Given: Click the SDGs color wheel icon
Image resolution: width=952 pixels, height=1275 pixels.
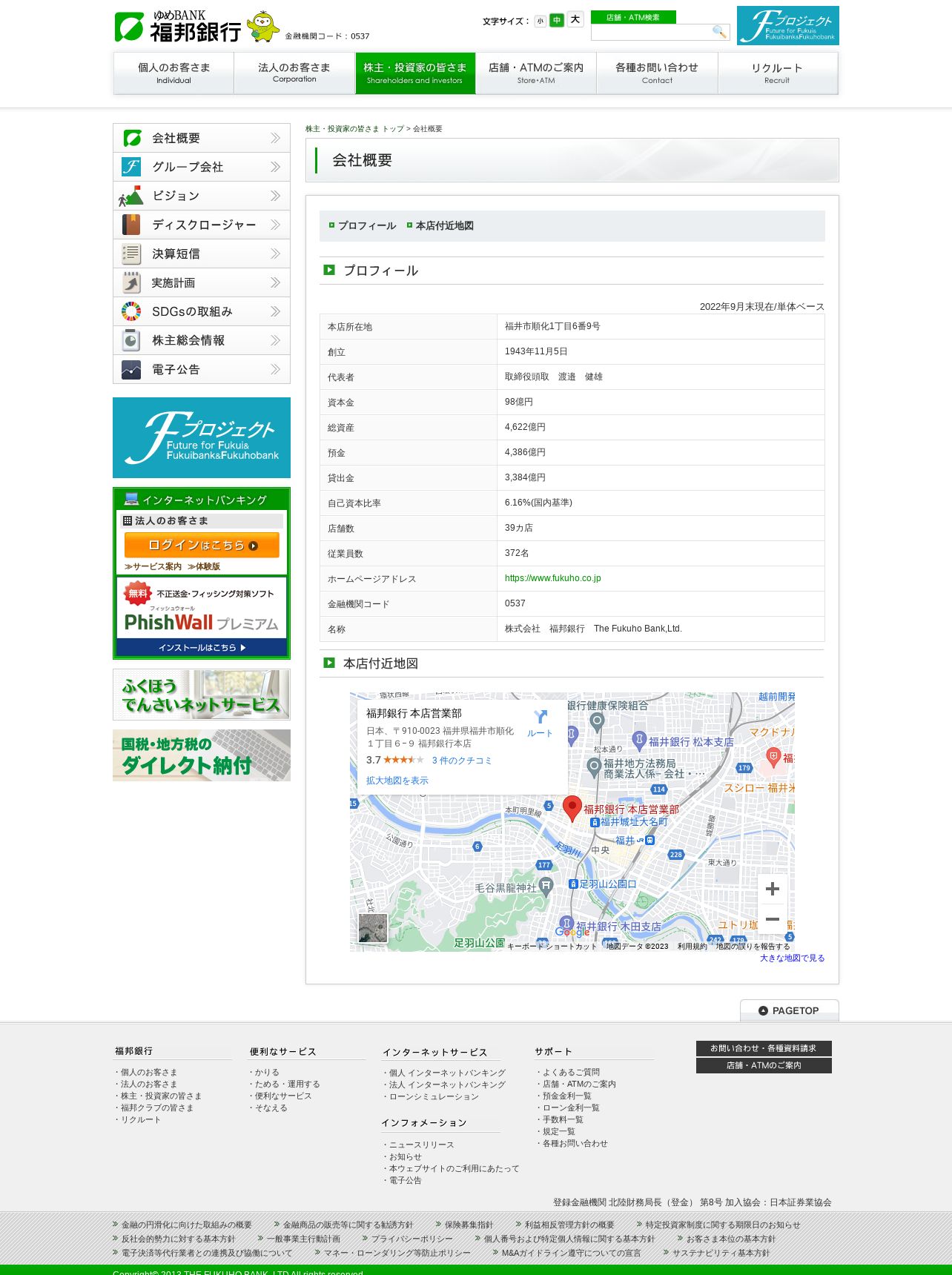Looking at the screenshot, I should point(131,311).
